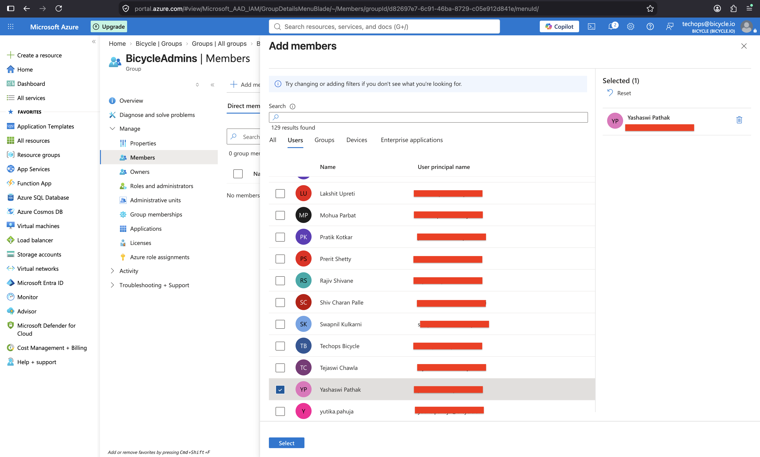Go to Bicycle | Groups breadcrumb
Viewport: 760px width, 457px height.
coord(158,44)
